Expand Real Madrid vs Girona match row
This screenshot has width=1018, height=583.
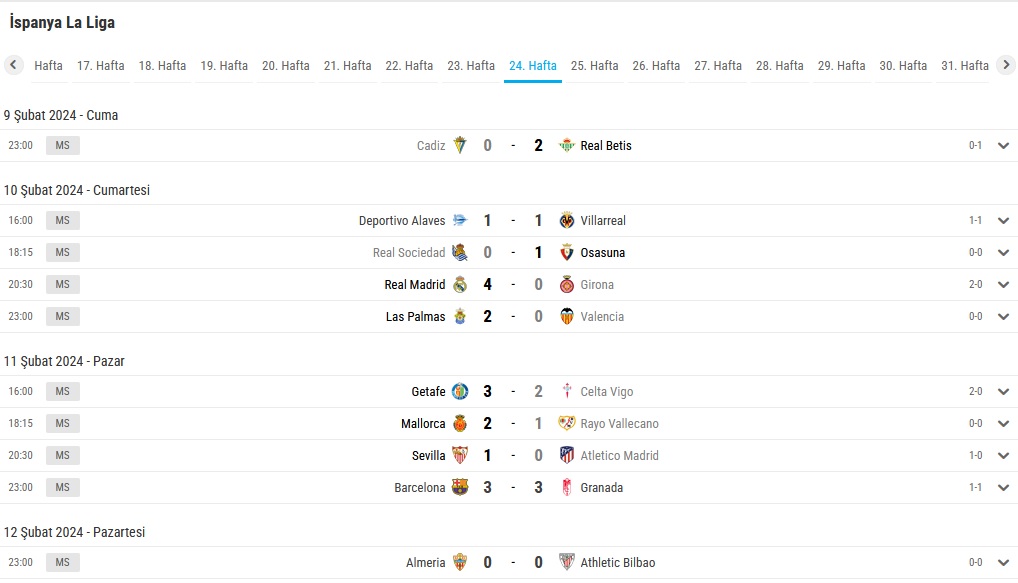(1003, 284)
